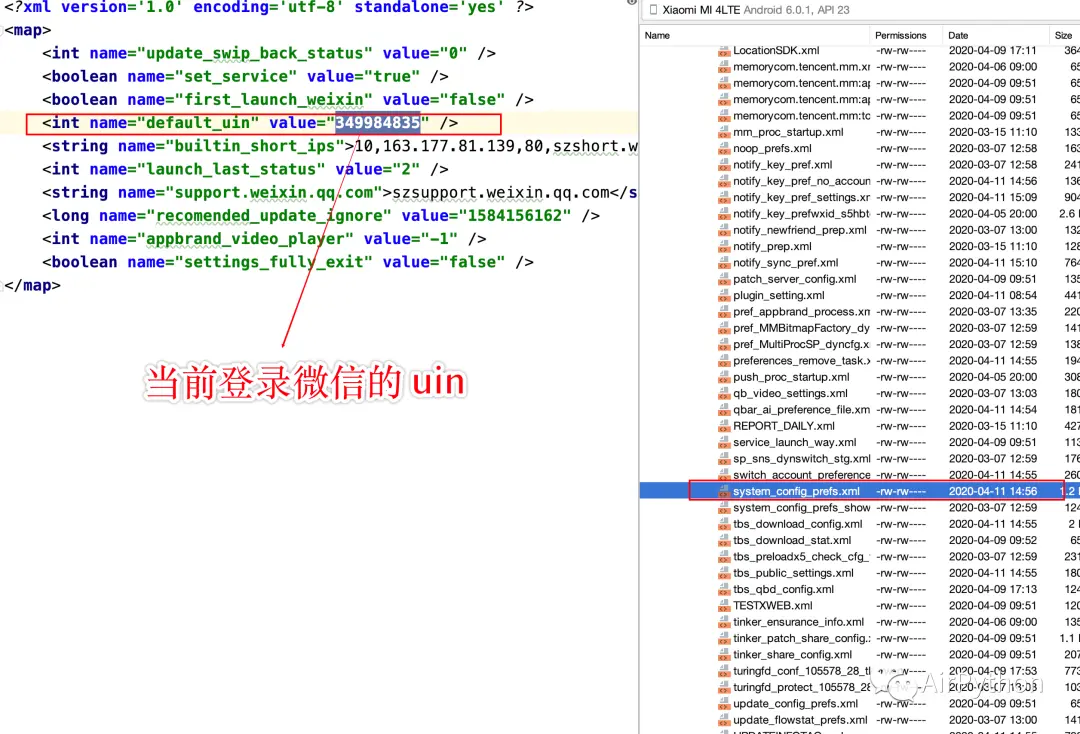The height and width of the screenshot is (734, 1080).
Task: Select system_config_prefs_show file row
Action: tap(860, 507)
